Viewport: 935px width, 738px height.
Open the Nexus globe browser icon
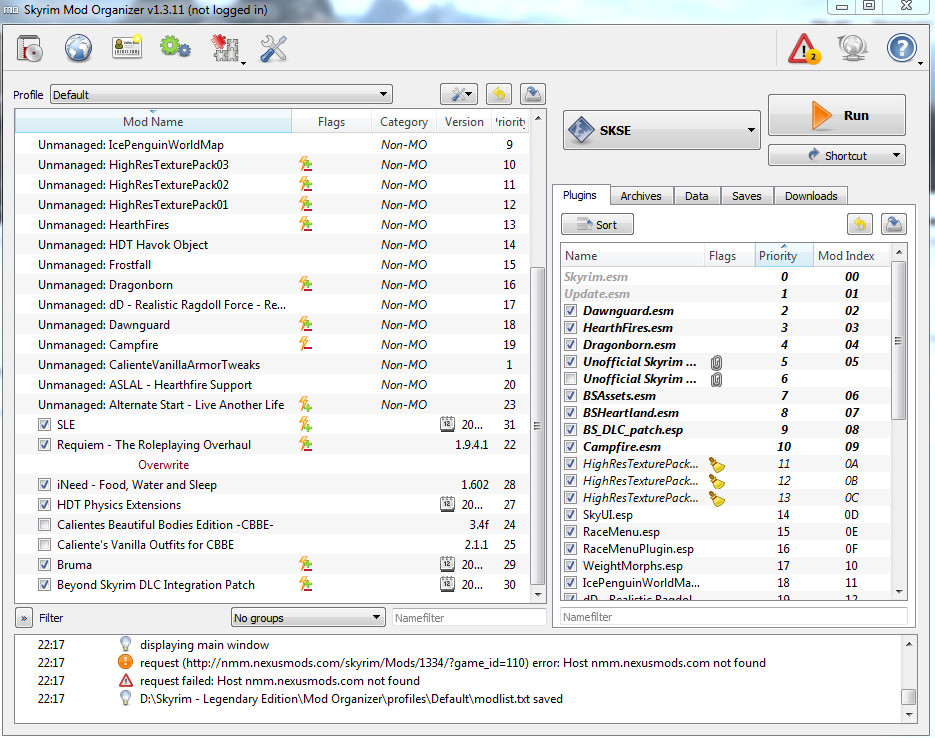click(78, 48)
